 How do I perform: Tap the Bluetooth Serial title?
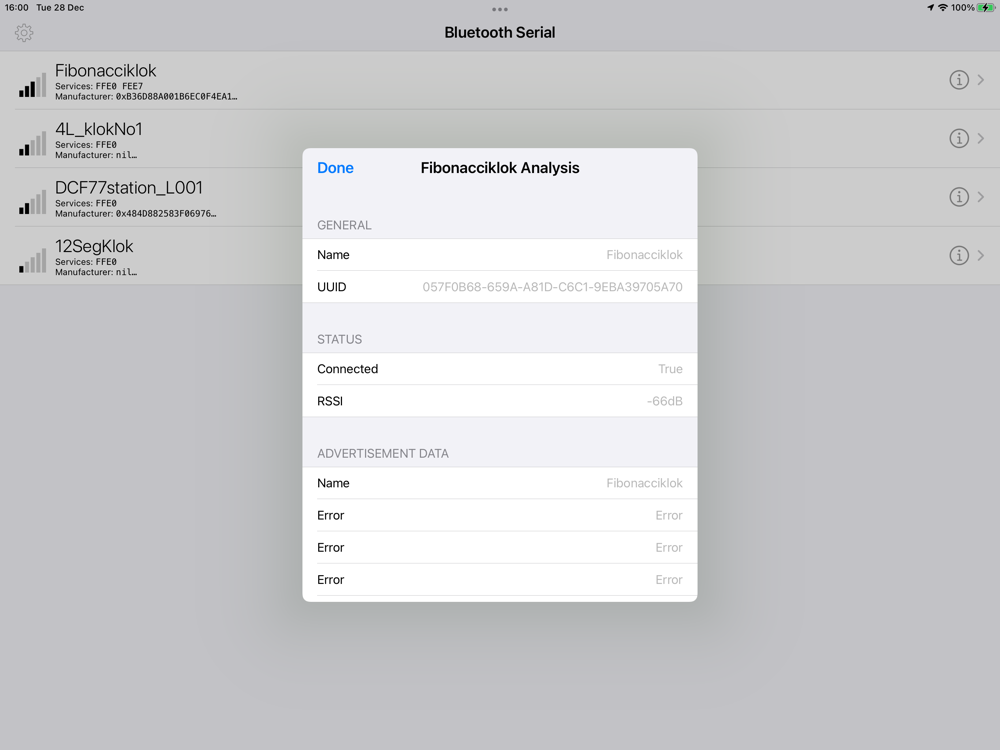click(500, 33)
